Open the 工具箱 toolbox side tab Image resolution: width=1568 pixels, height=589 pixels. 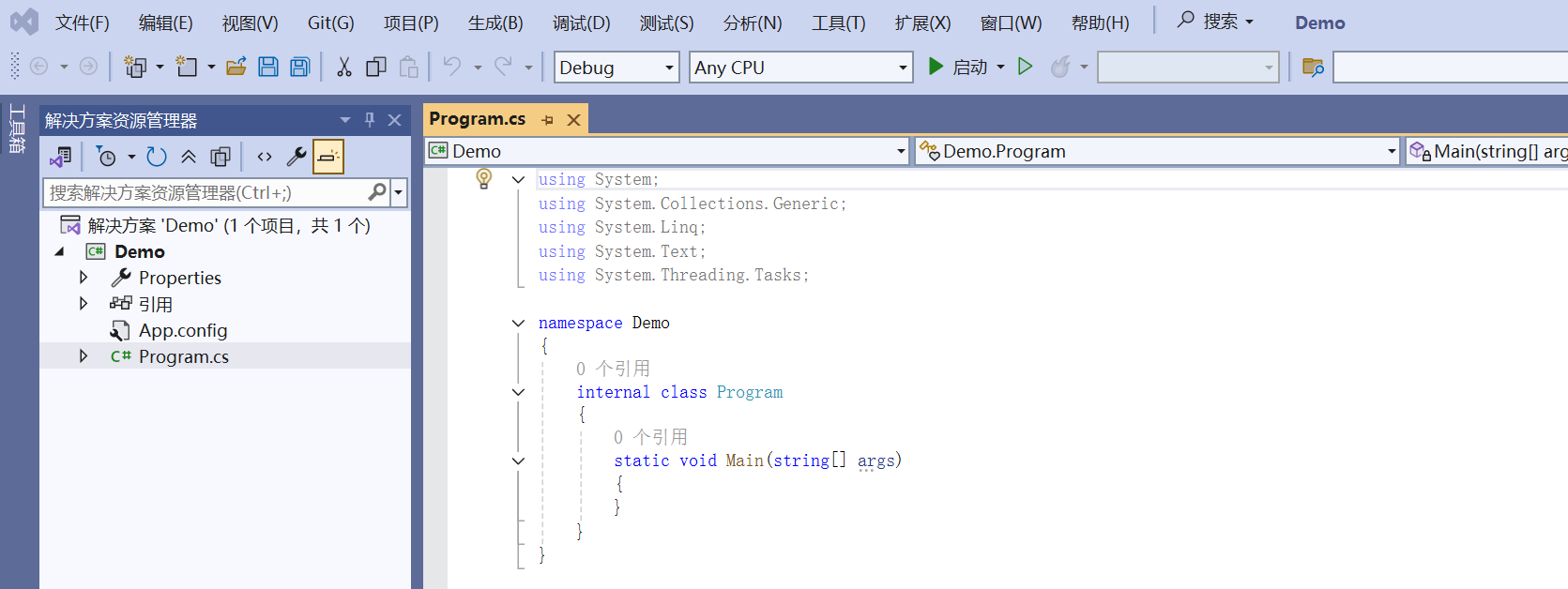click(x=17, y=129)
